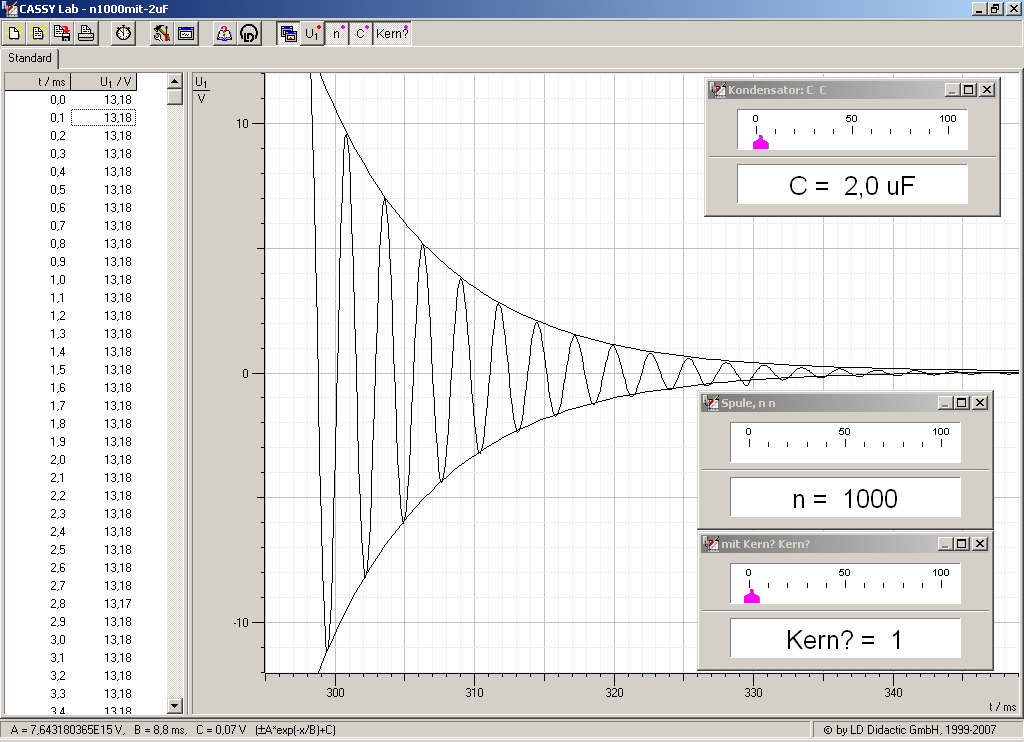Click the Spule window title bar icon
This screenshot has height=742, width=1024.
(711, 403)
